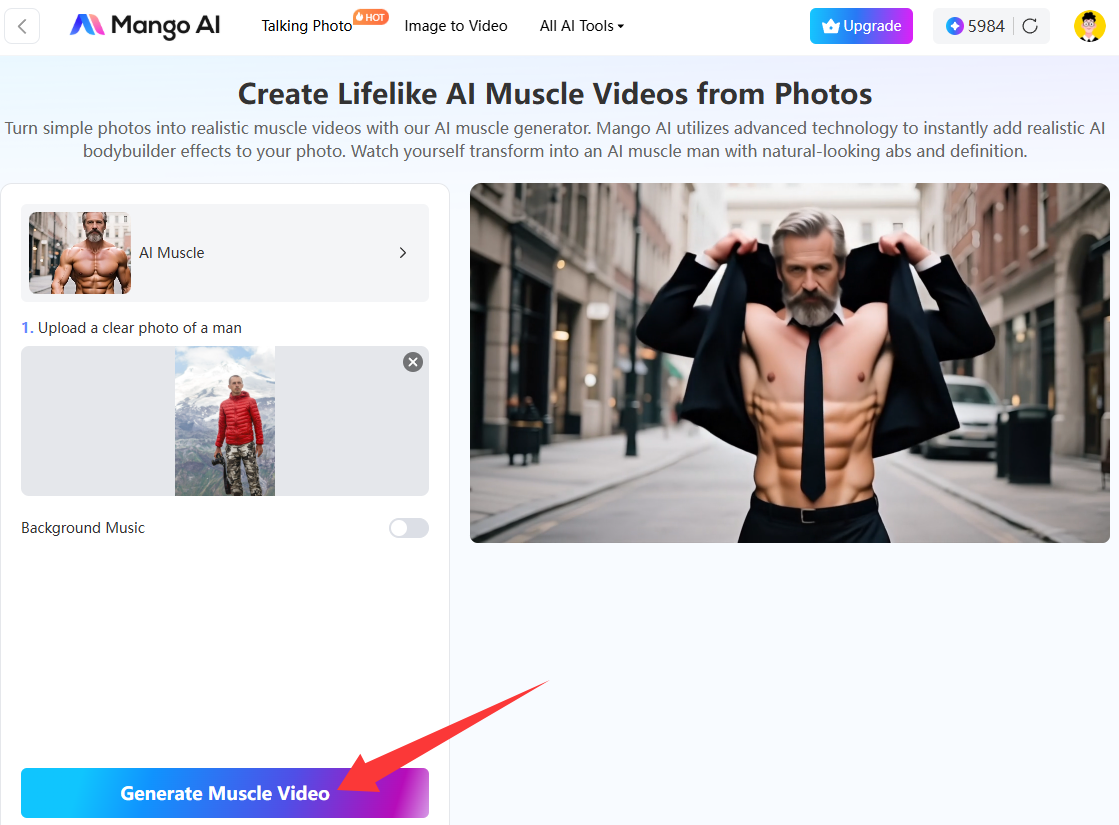The height and width of the screenshot is (825, 1119).
Task: Open the user profile avatar
Action: coord(1089,27)
